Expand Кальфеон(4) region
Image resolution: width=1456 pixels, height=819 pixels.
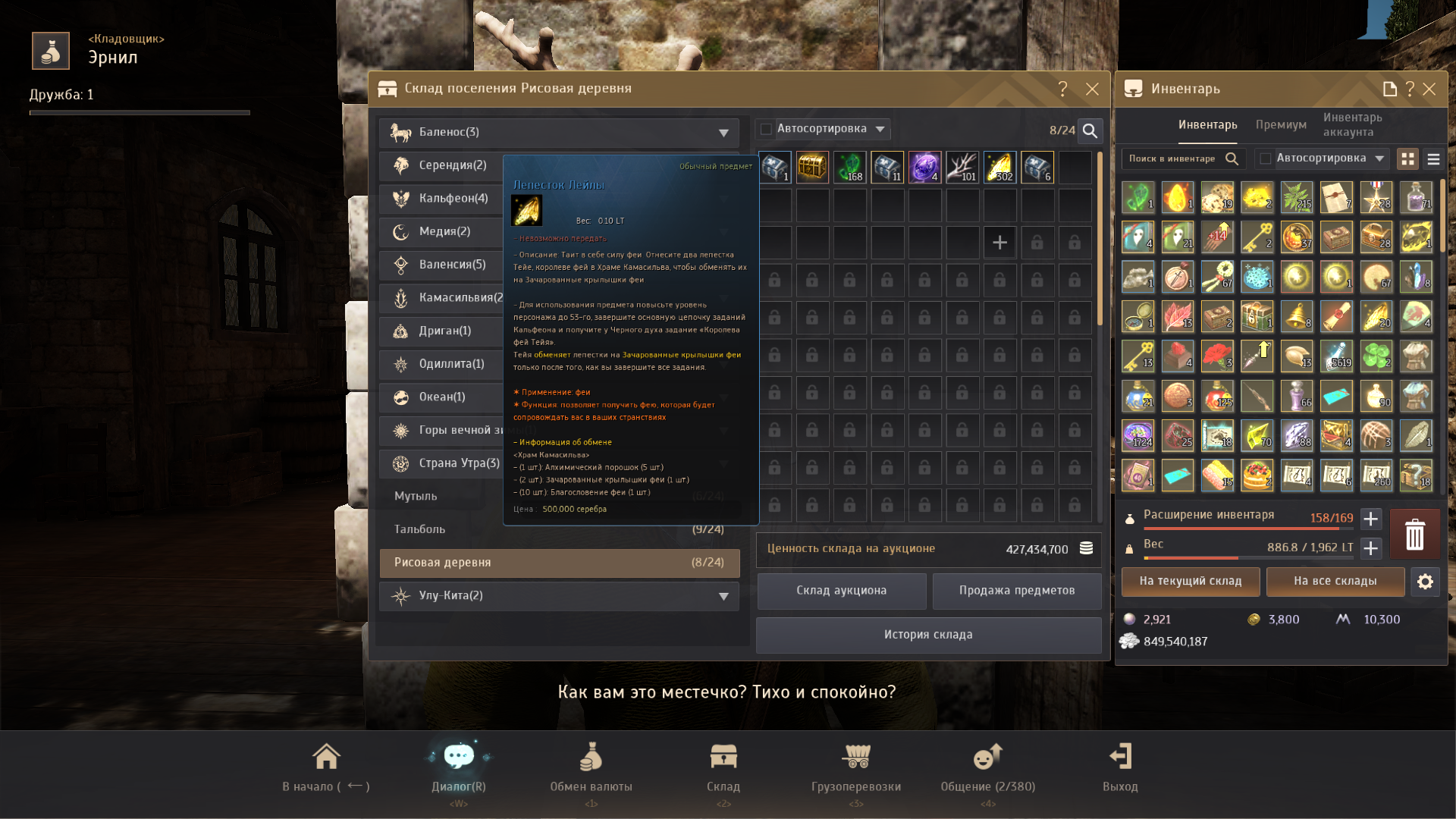(441, 199)
